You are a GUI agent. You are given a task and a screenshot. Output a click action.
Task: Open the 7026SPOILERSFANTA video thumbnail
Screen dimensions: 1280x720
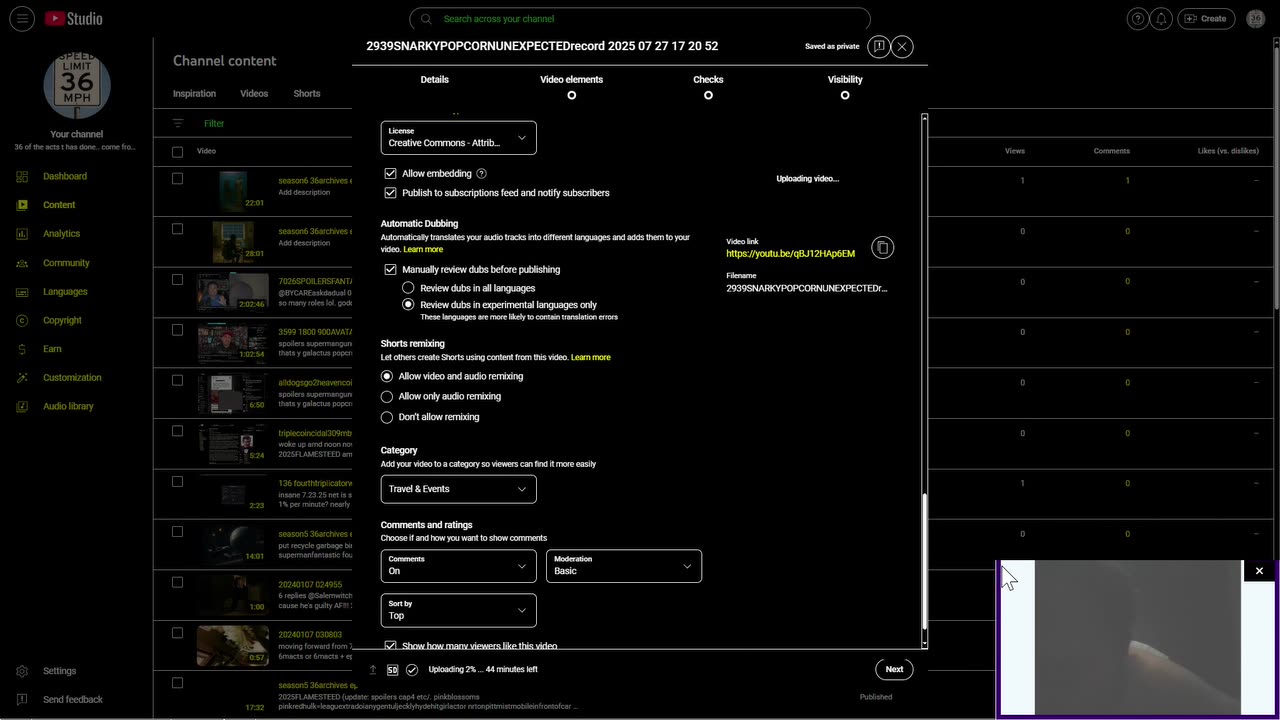tap(232, 291)
